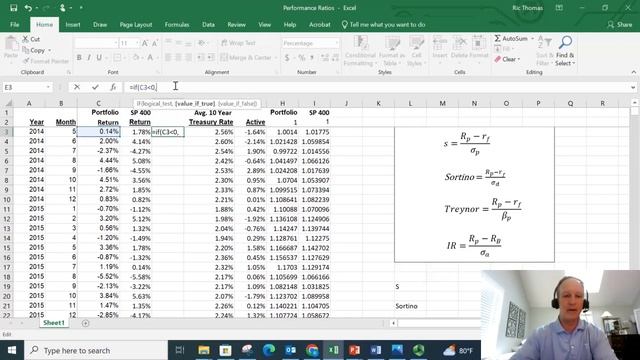This screenshot has width=640, height=360.
Task: Open the weather widget showing 80°F
Action: pyautogui.click(x=458, y=350)
